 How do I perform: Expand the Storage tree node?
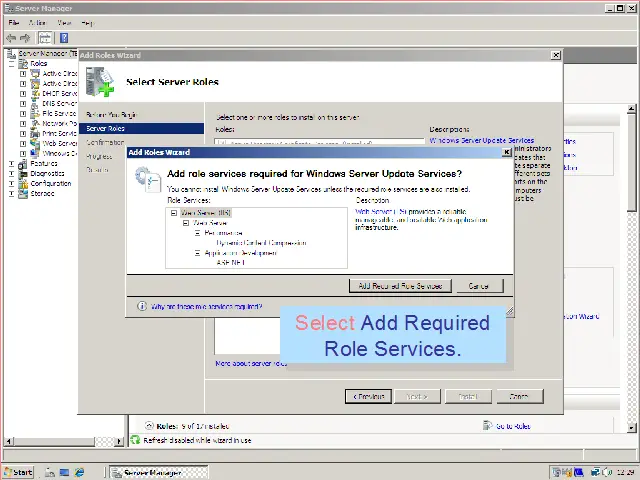[11, 193]
